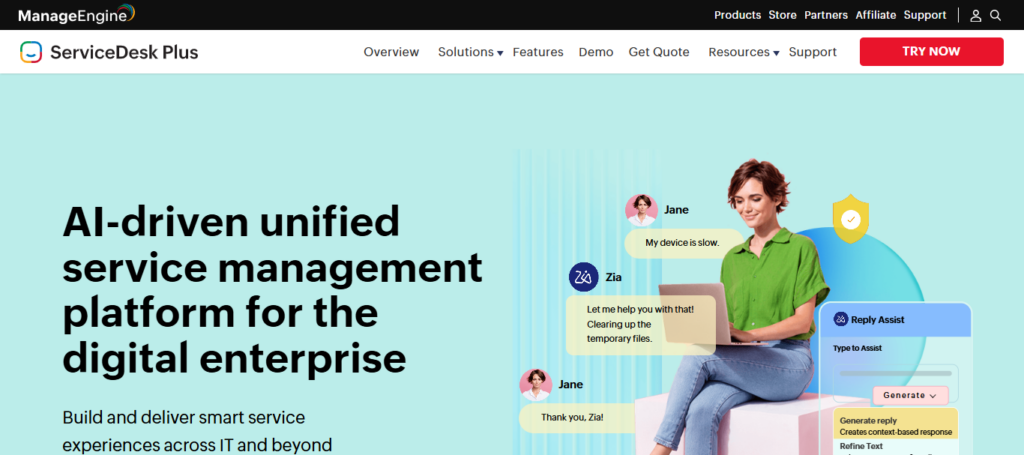Go to the Features page
The width and height of the screenshot is (1024, 455).
coord(538,52)
